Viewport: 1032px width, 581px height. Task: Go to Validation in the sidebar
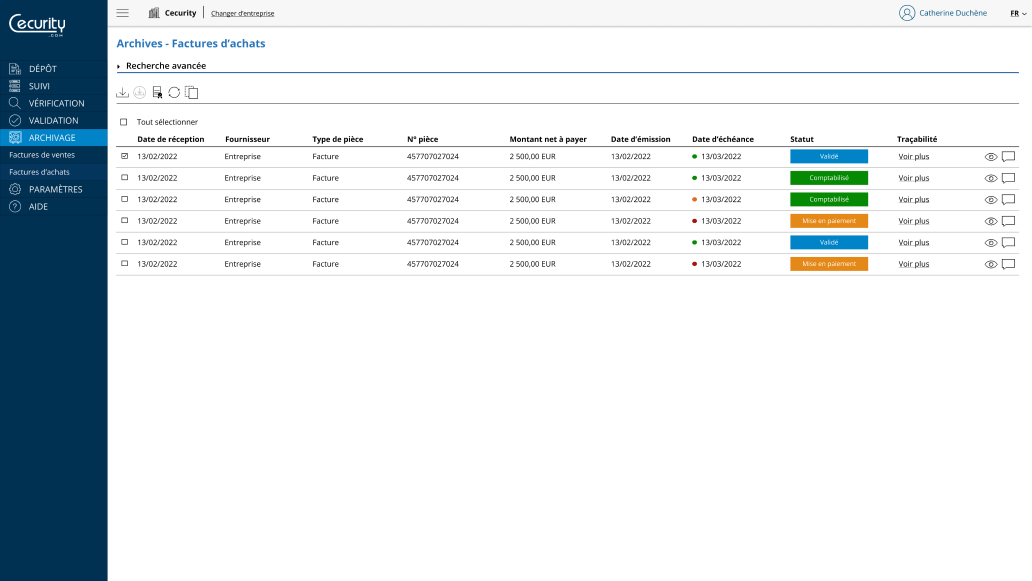pos(53,120)
